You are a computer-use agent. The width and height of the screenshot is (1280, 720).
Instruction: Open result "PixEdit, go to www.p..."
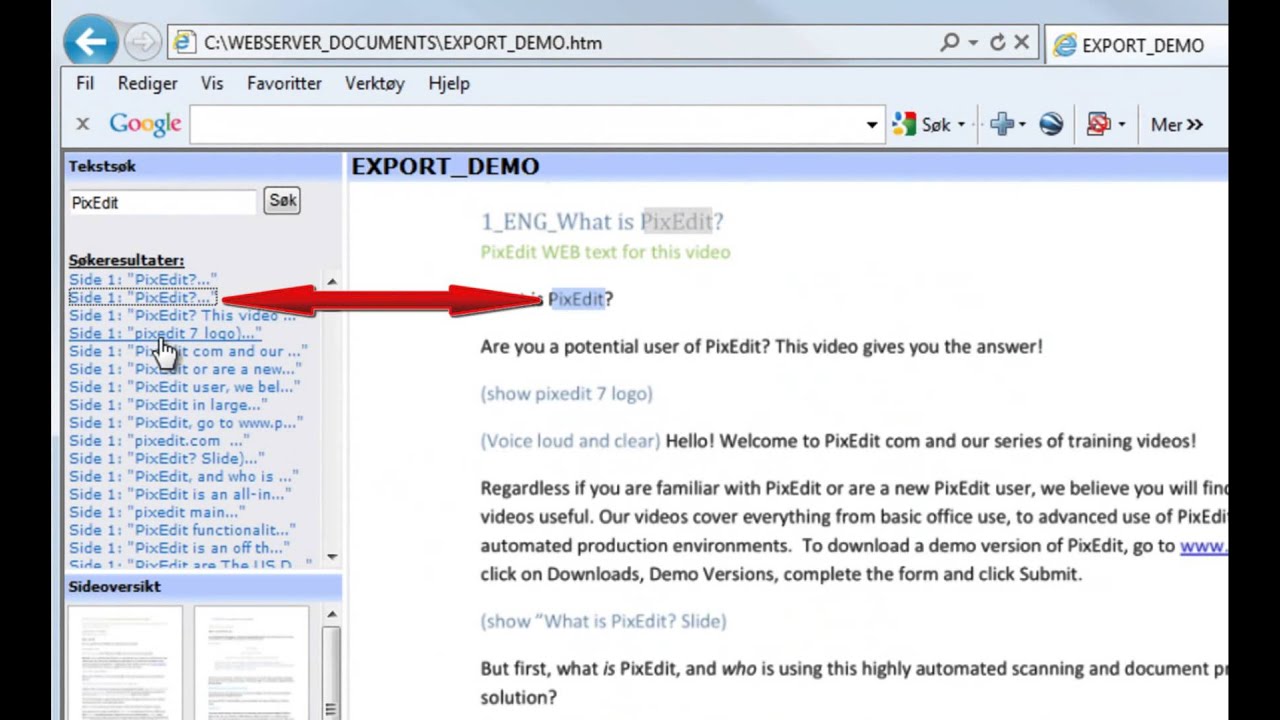(x=186, y=423)
